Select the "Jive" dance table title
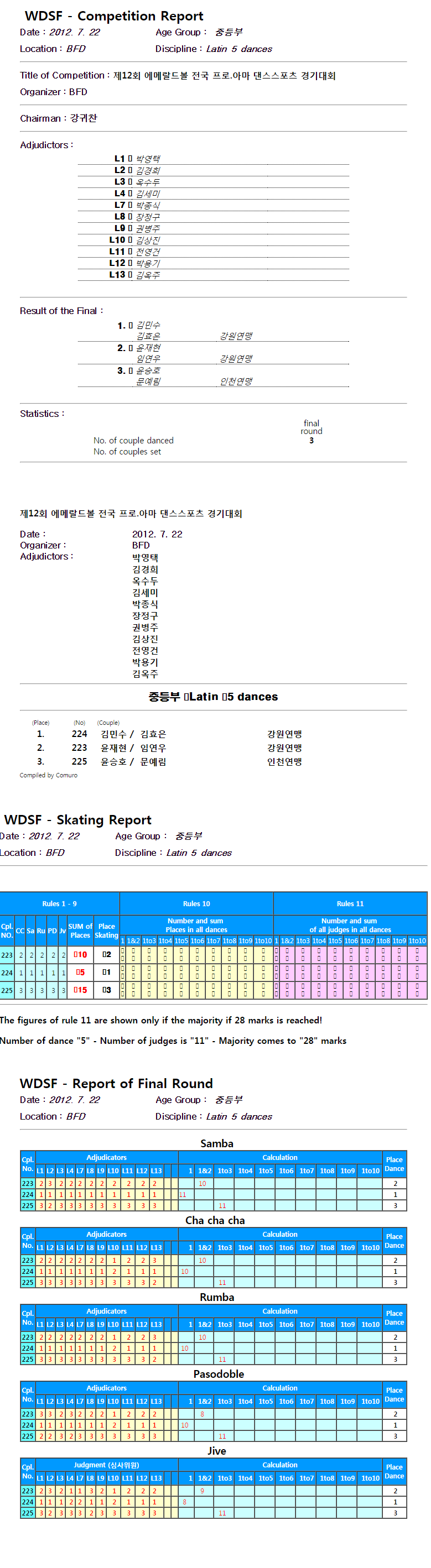The width and height of the screenshot is (431, 1568). [217, 1451]
